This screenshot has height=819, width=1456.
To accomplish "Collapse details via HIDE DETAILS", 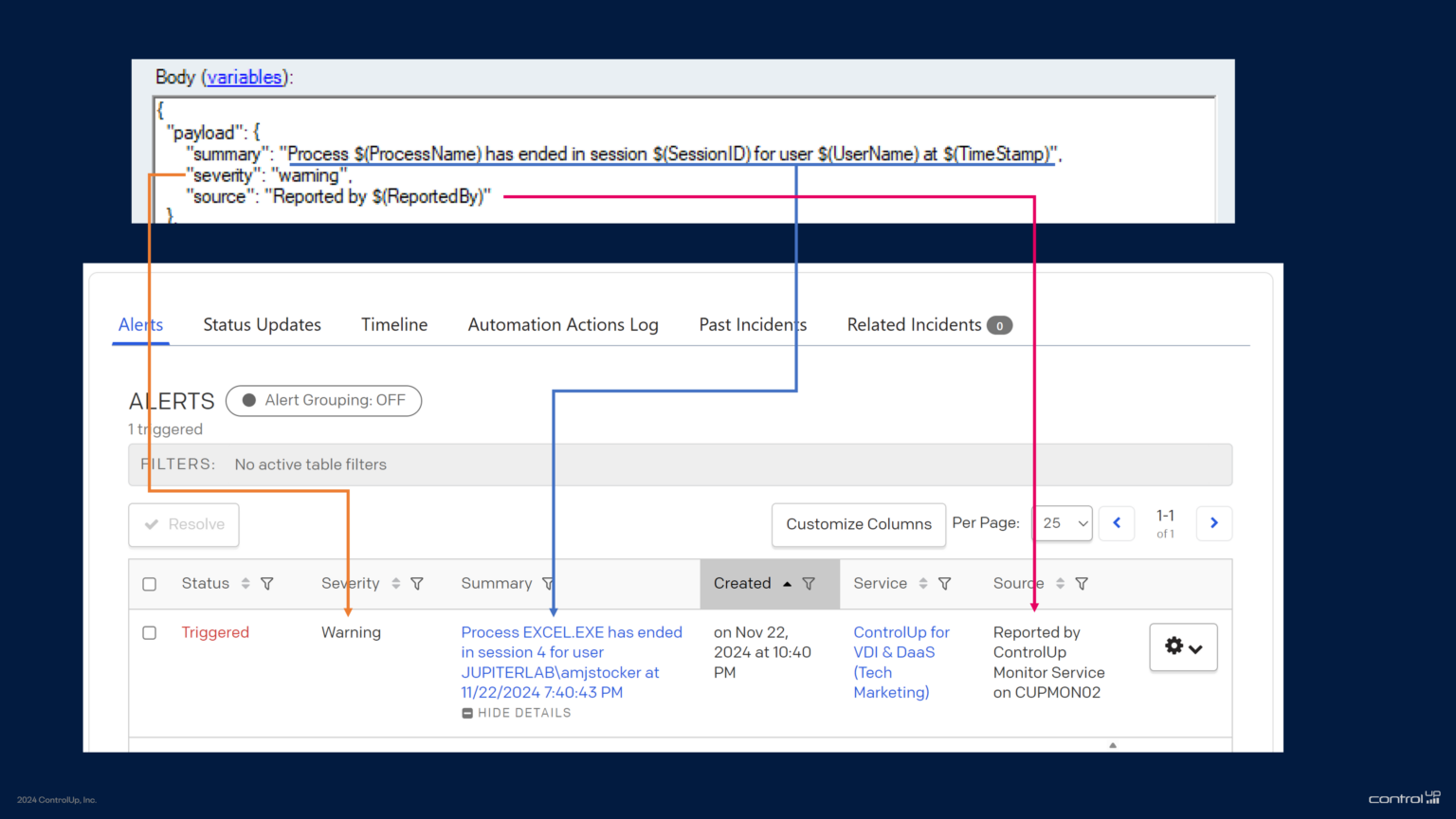I will (516, 712).
